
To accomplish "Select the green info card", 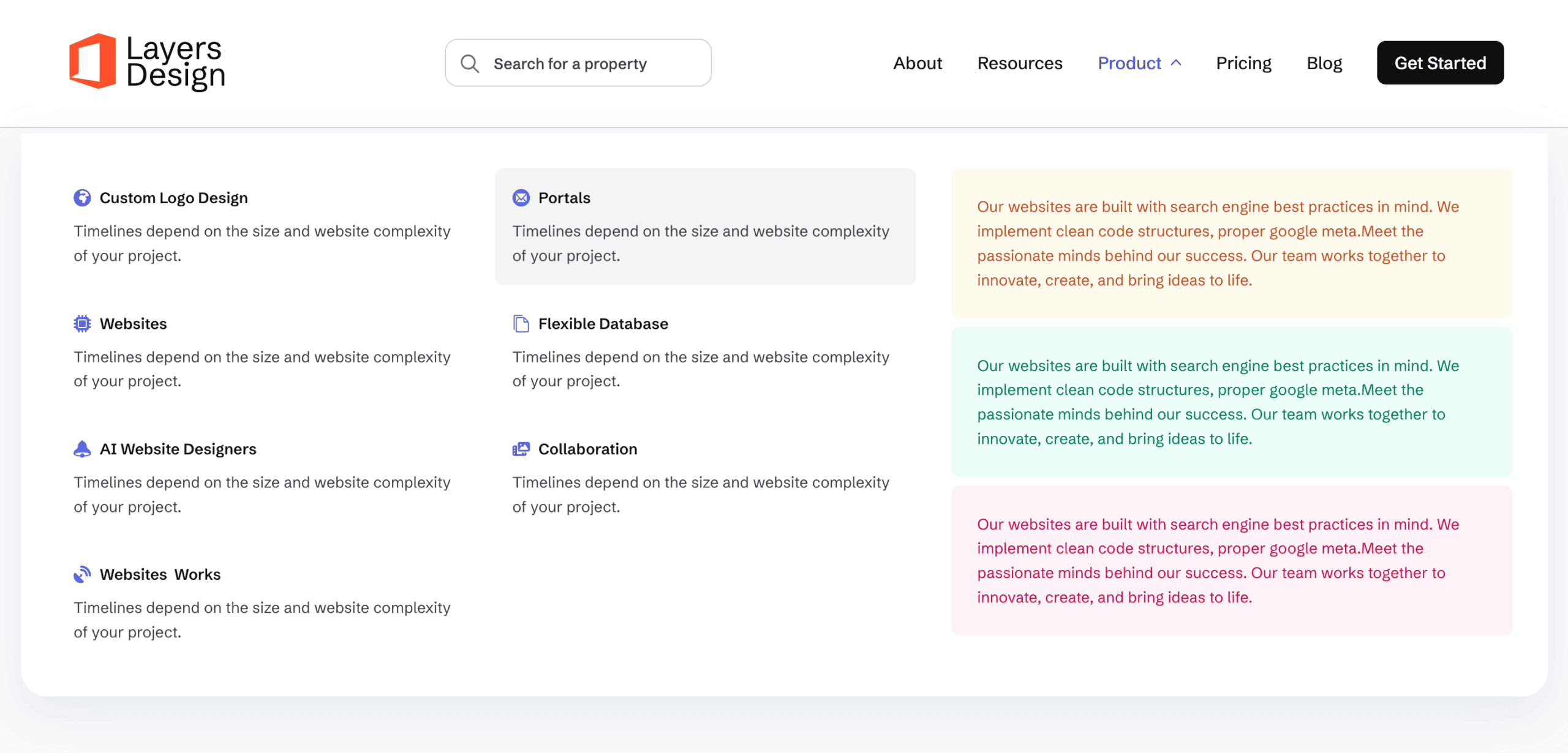I will [x=1231, y=402].
